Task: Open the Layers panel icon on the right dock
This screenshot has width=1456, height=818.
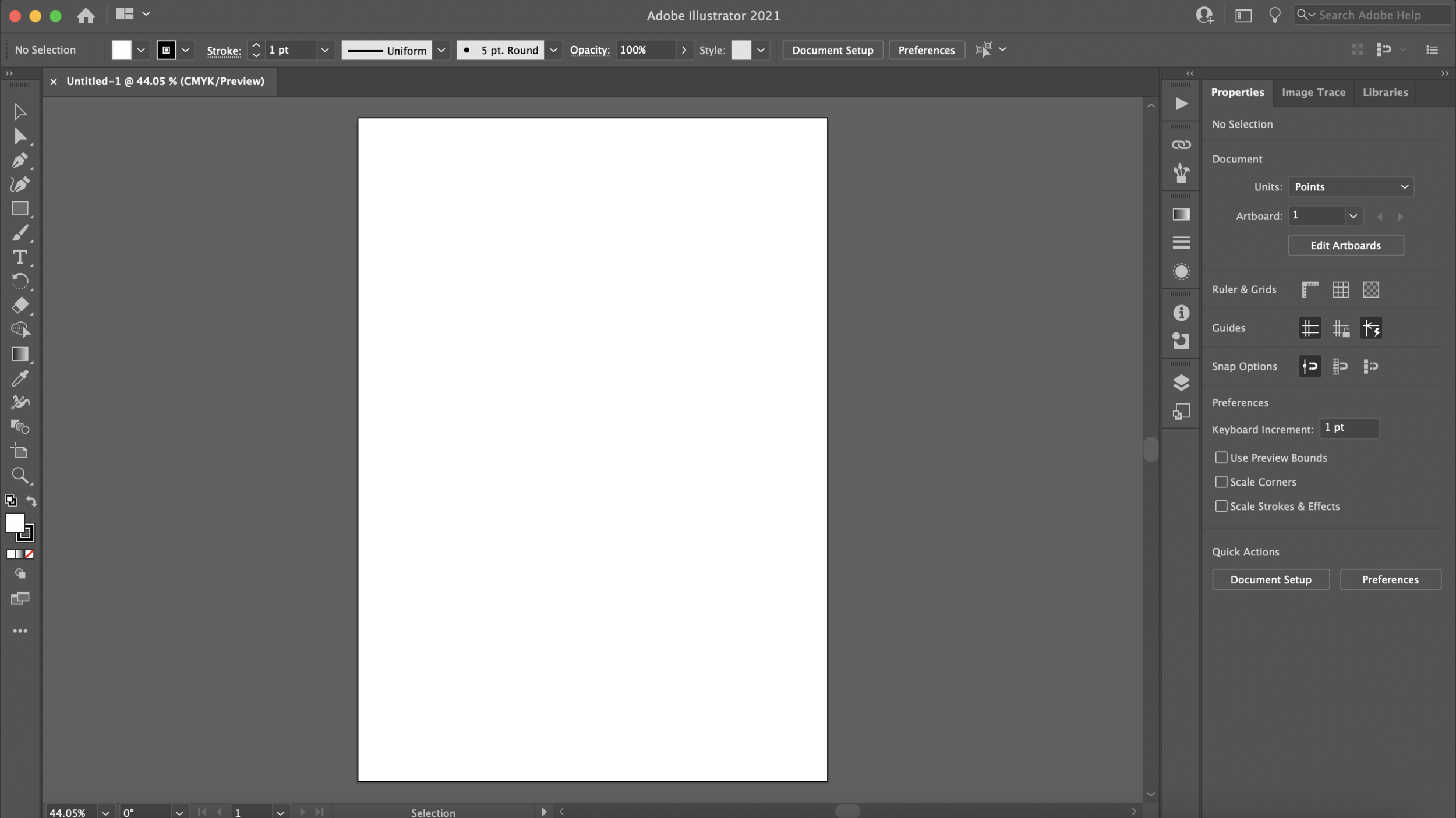Action: tap(1182, 383)
